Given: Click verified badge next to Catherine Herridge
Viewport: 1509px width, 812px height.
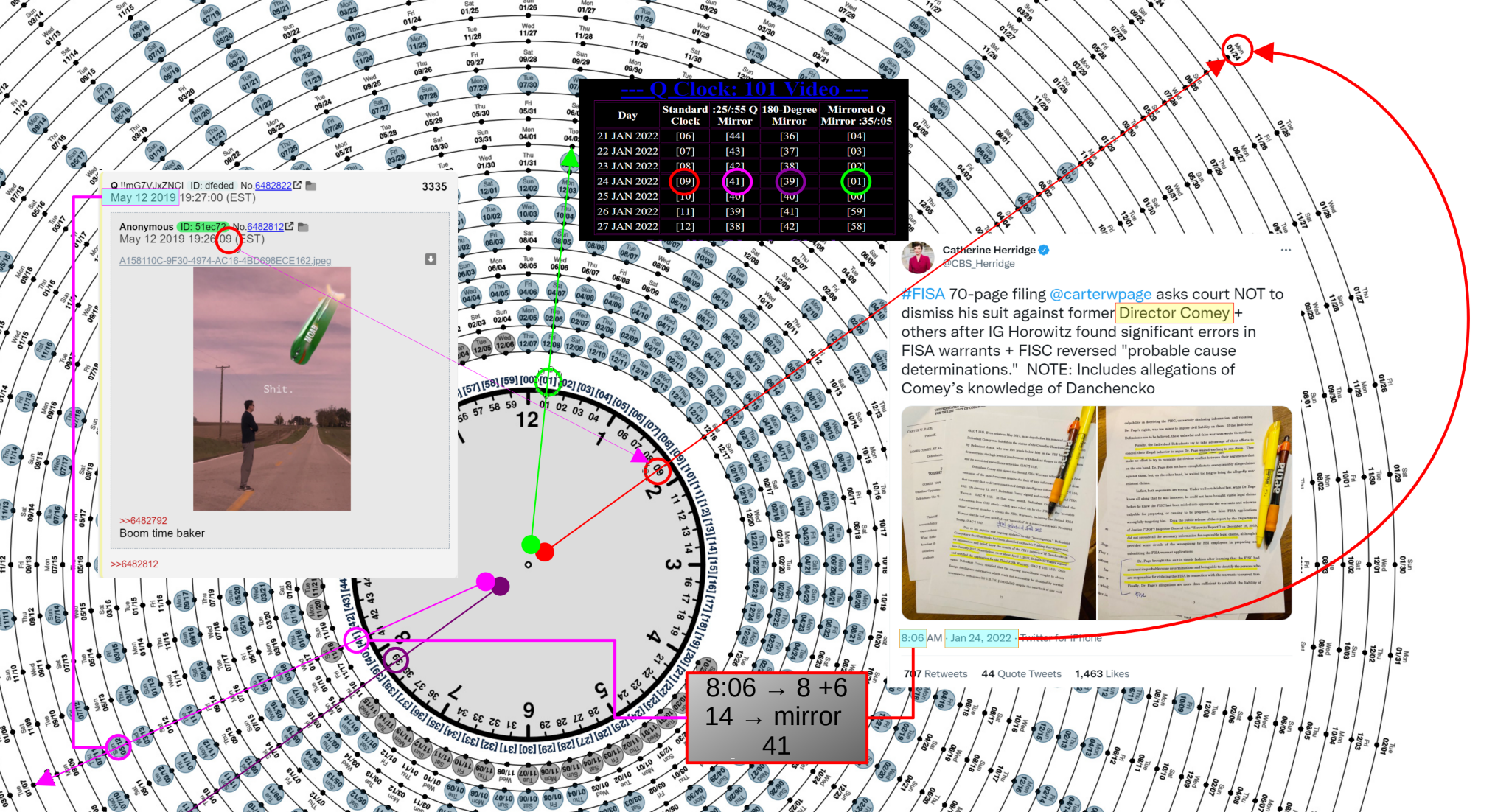Looking at the screenshot, I should pyautogui.click(x=1044, y=250).
